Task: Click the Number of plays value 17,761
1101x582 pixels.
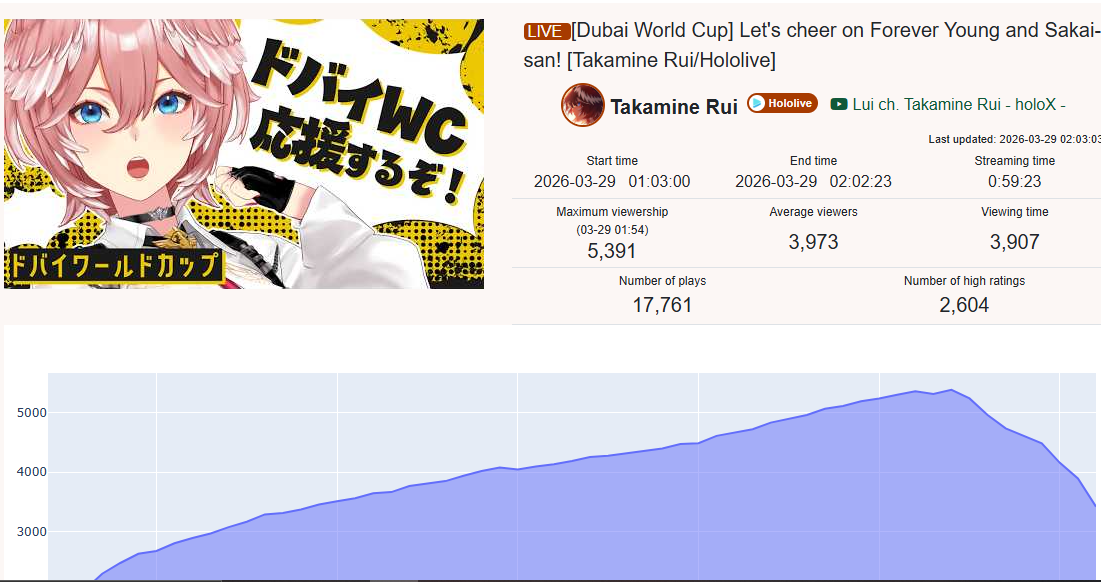Action: [662, 305]
